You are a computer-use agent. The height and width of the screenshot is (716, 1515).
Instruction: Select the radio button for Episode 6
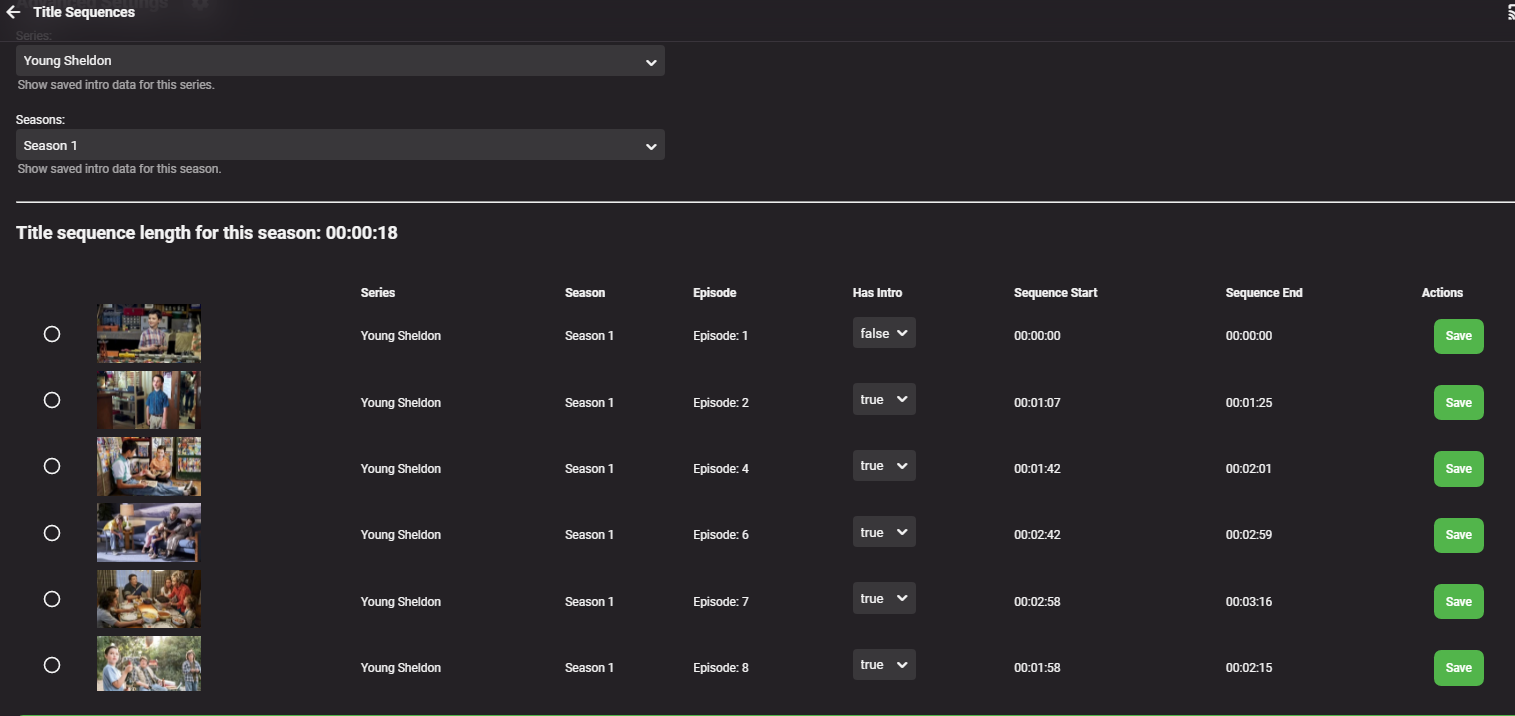click(52, 533)
